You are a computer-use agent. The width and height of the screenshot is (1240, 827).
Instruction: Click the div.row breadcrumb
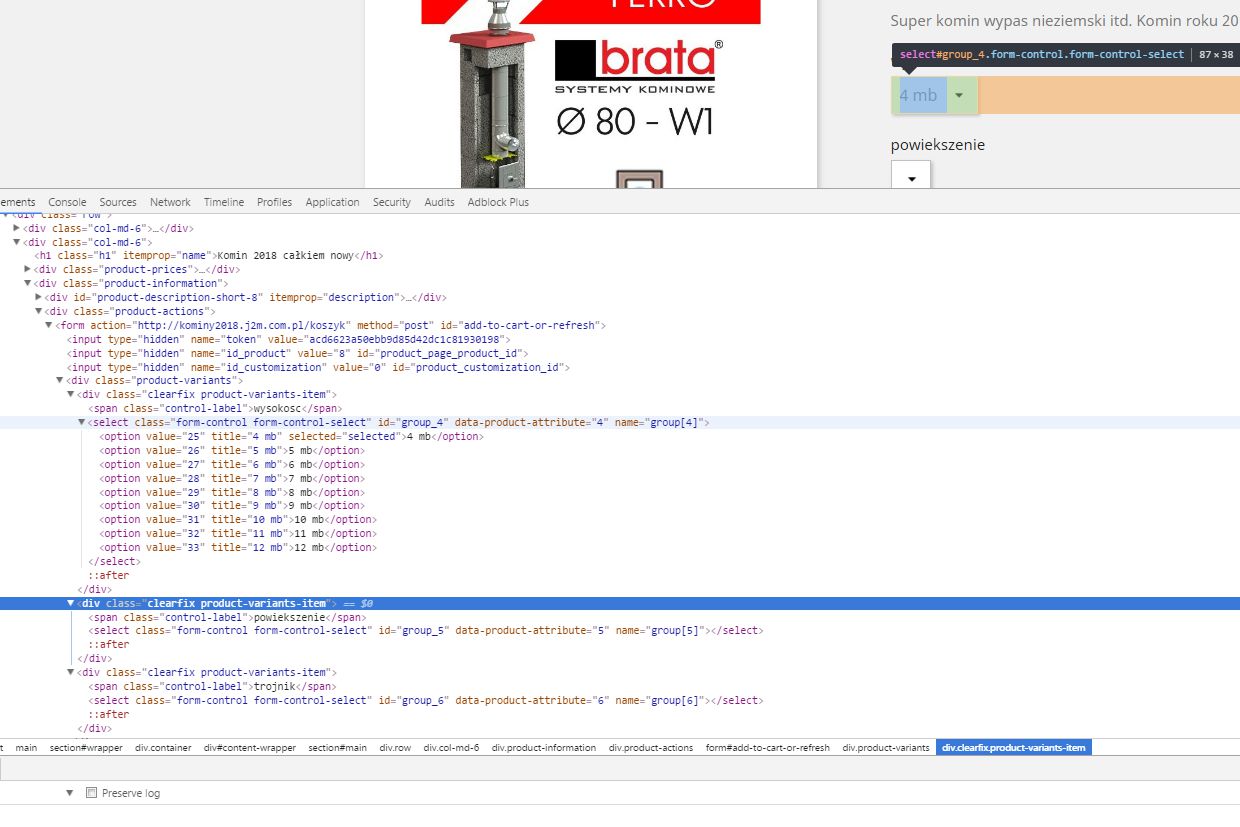[395, 748]
